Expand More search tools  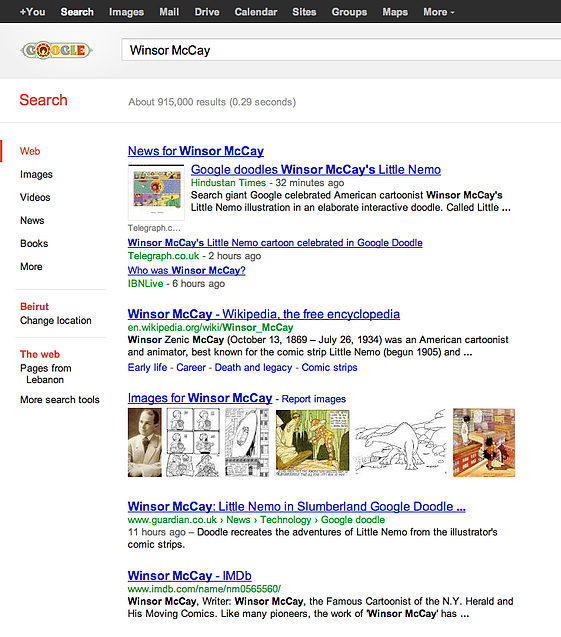pyautogui.click(x=60, y=400)
